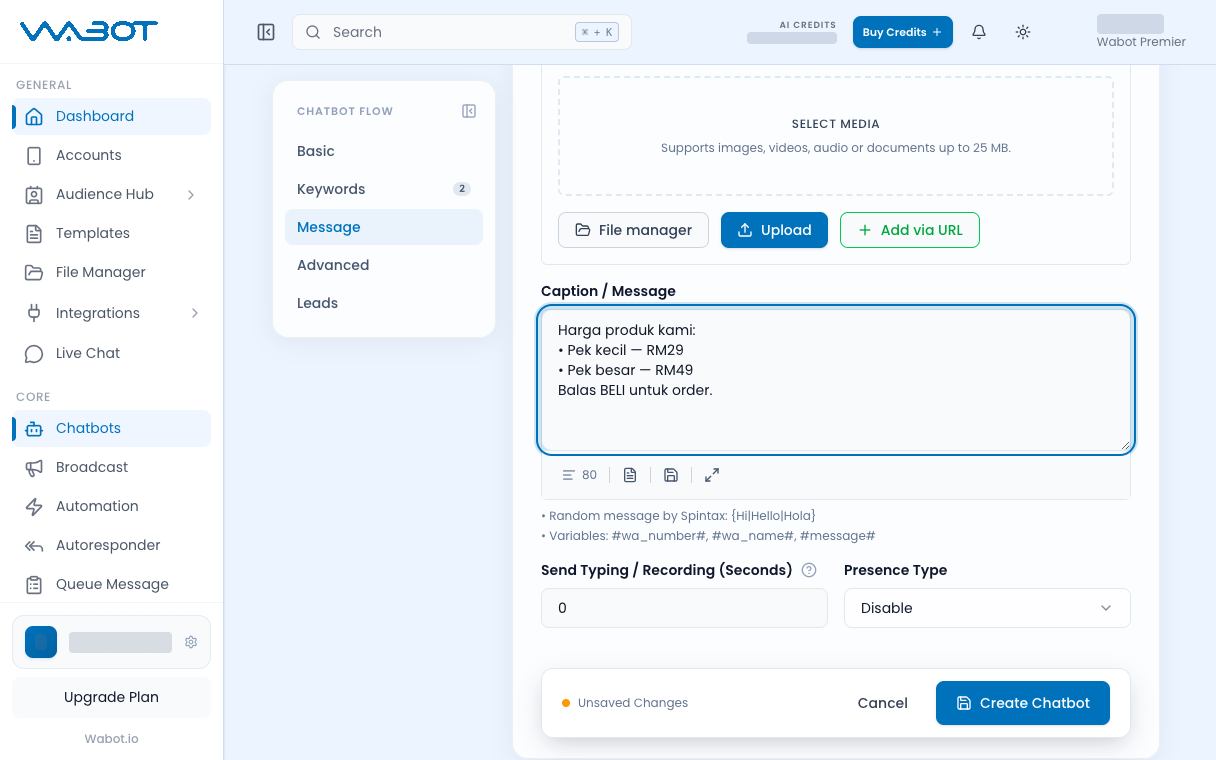Click Create Chatbot button

pos(1023,703)
